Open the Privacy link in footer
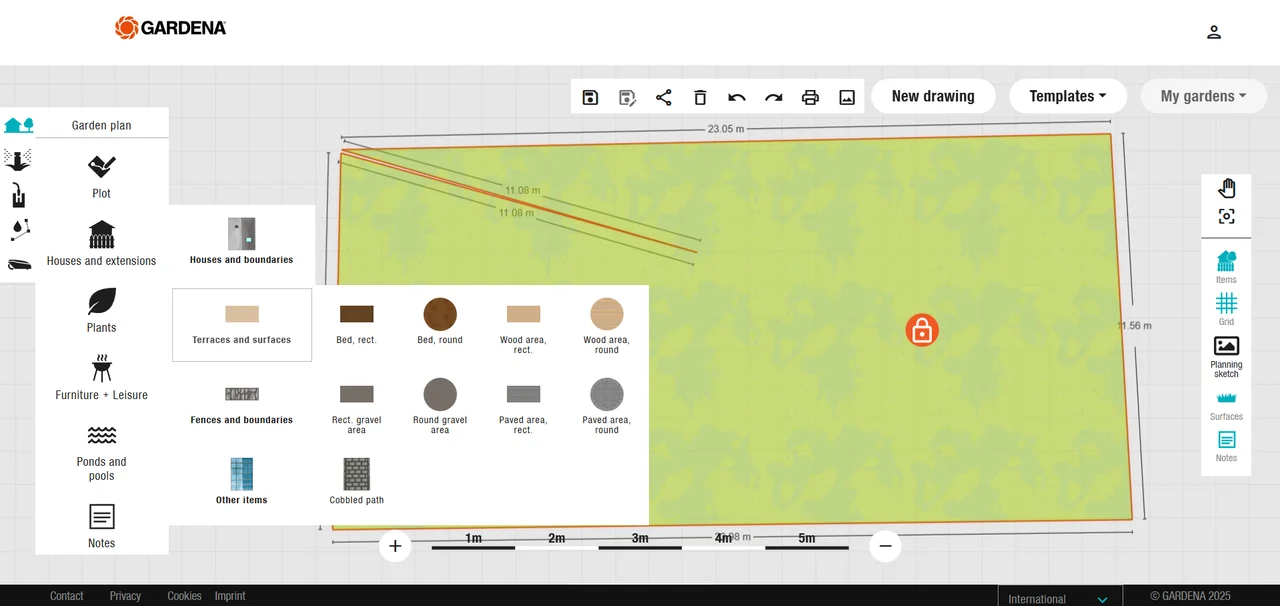 (x=125, y=596)
